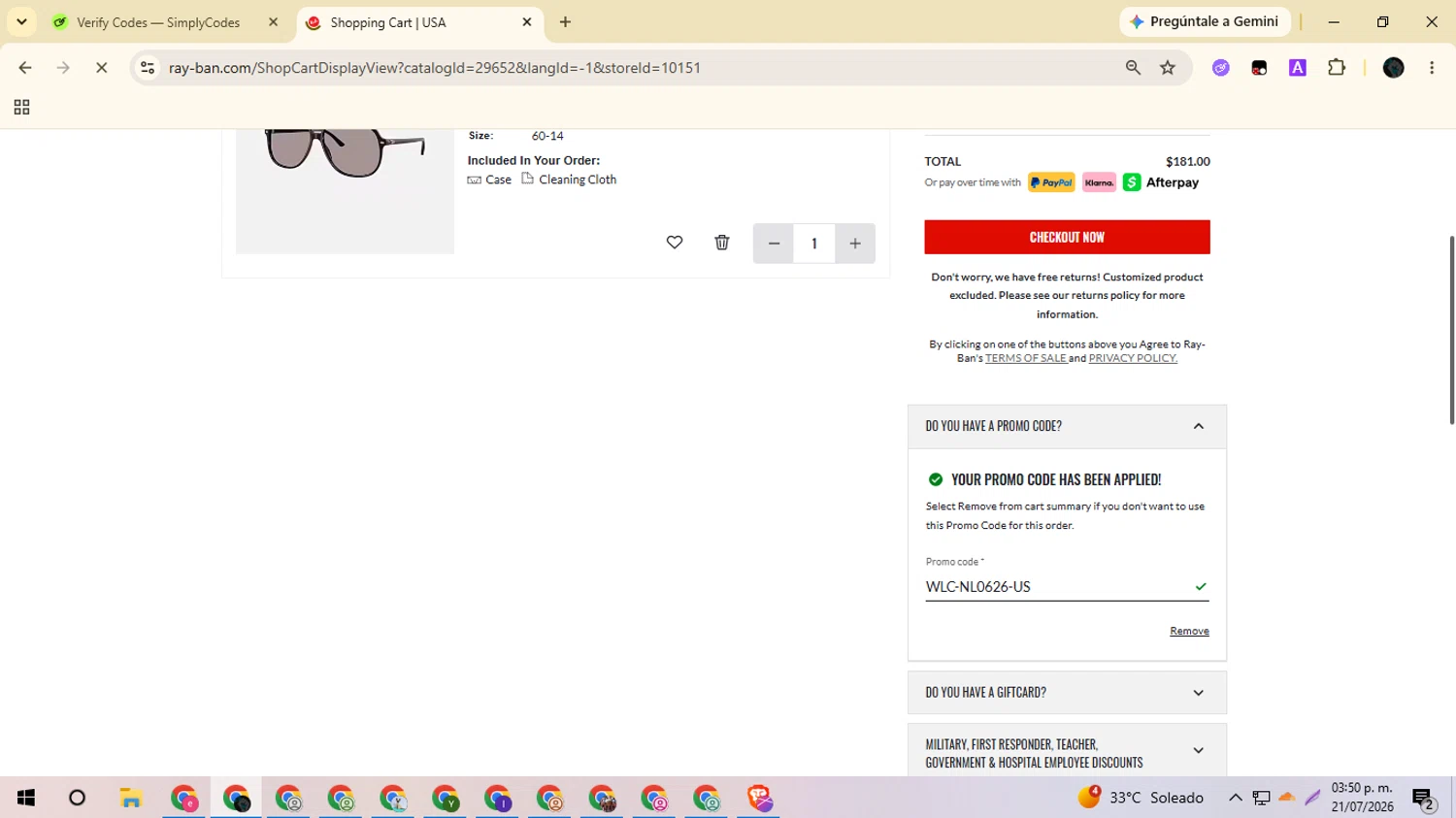Go back to the previous page
The height and width of the screenshot is (818, 1456).
point(25,68)
